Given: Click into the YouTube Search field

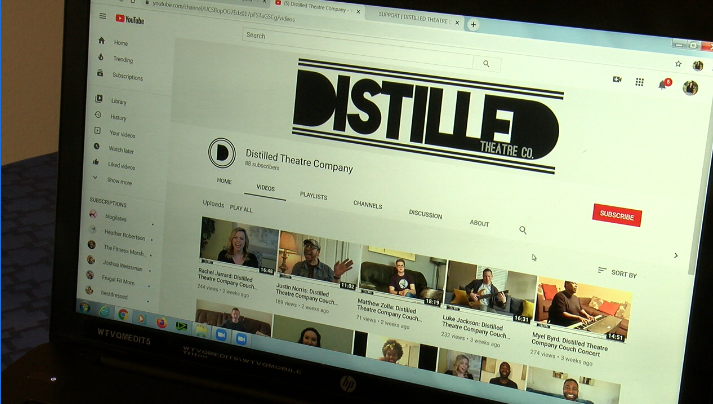Looking at the screenshot, I should [x=357, y=47].
